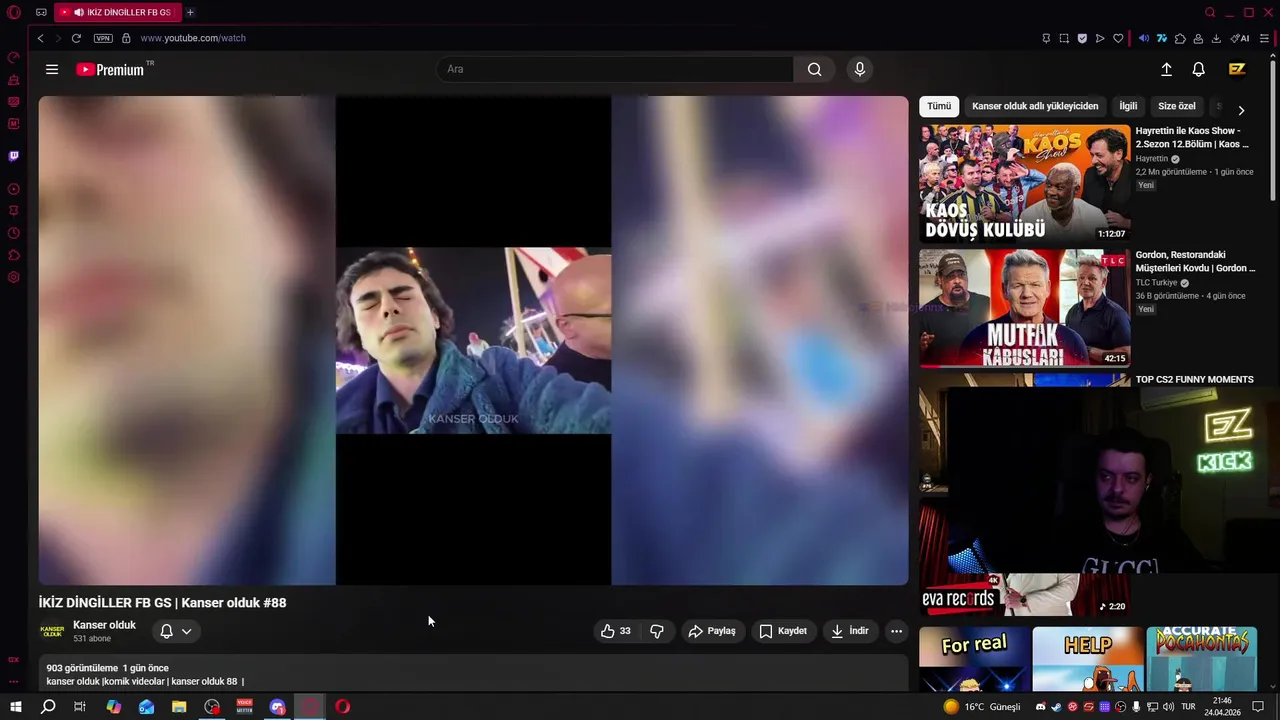The height and width of the screenshot is (720, 1280).
Task: Open the TOP CS2 FUNNY MOMENTS video title
Action: coord(1194,380)
